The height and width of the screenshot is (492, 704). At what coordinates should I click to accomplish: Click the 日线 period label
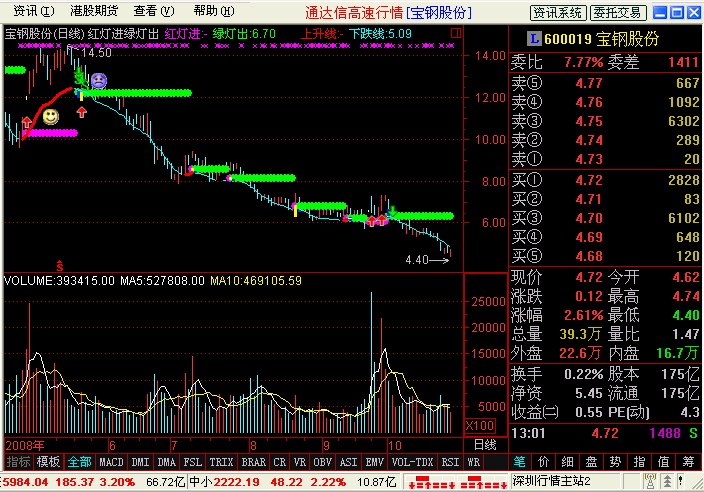485,445
